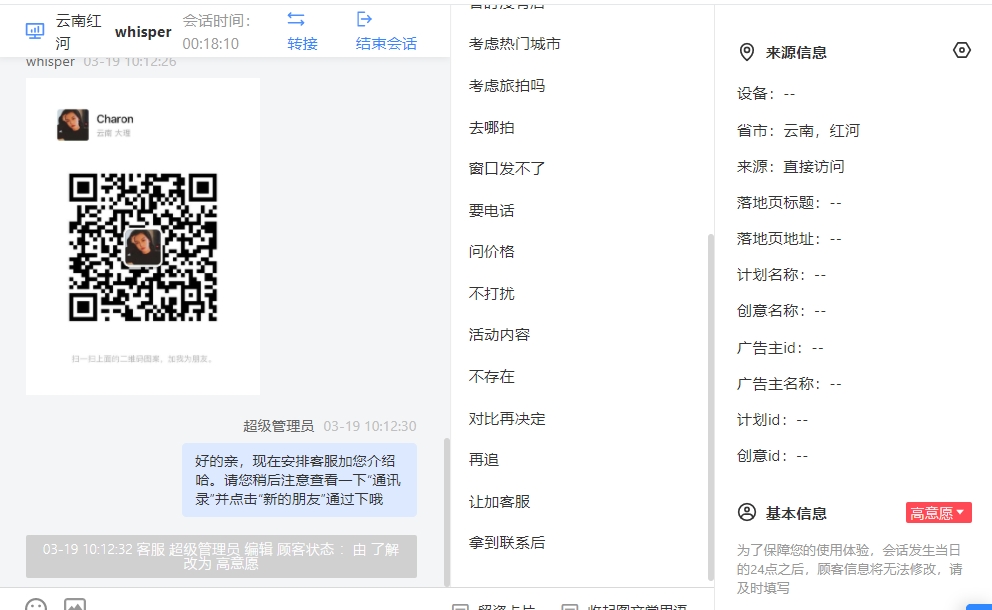The image size is (992, 610).
Task: Click the 来源：直接访问 field
Action: 790,166
